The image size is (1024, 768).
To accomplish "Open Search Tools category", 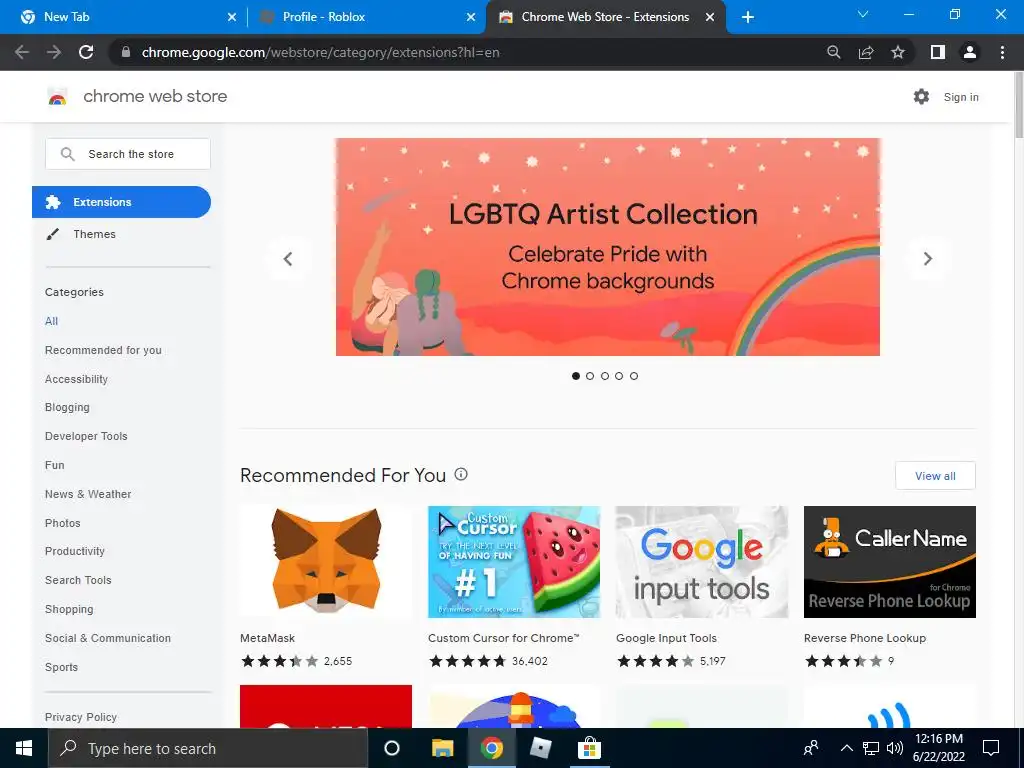I will point(78,580).
